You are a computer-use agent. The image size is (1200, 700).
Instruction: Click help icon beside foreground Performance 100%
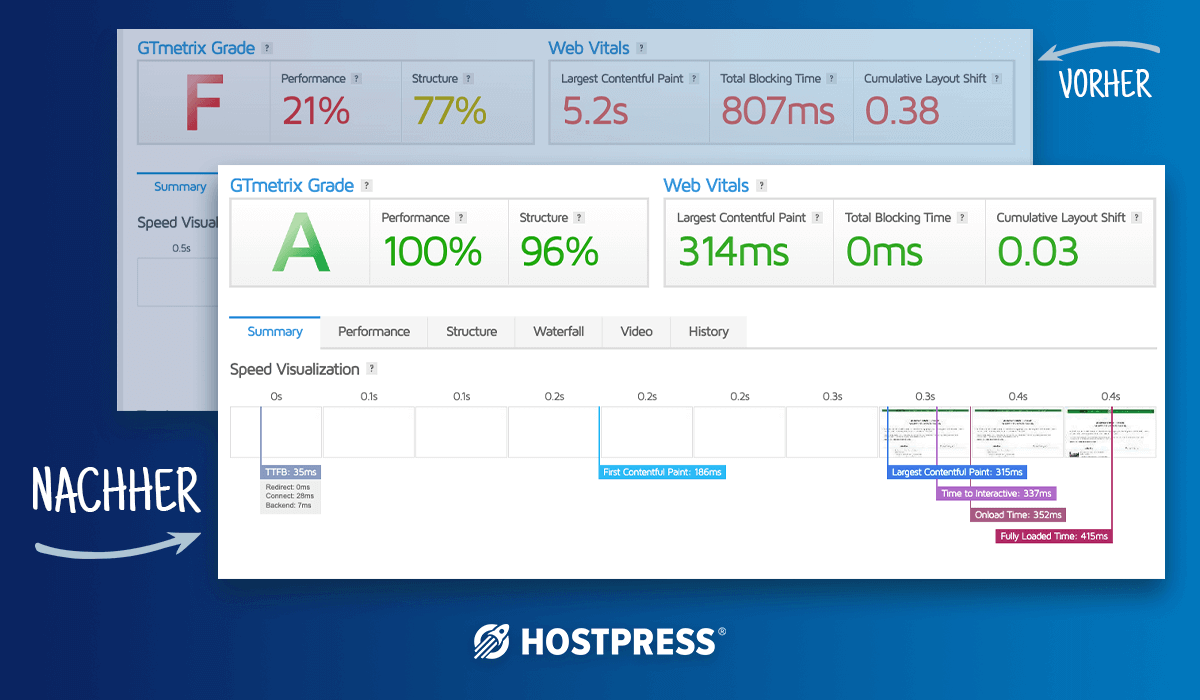pyautogui.click(x=461, y=218)
